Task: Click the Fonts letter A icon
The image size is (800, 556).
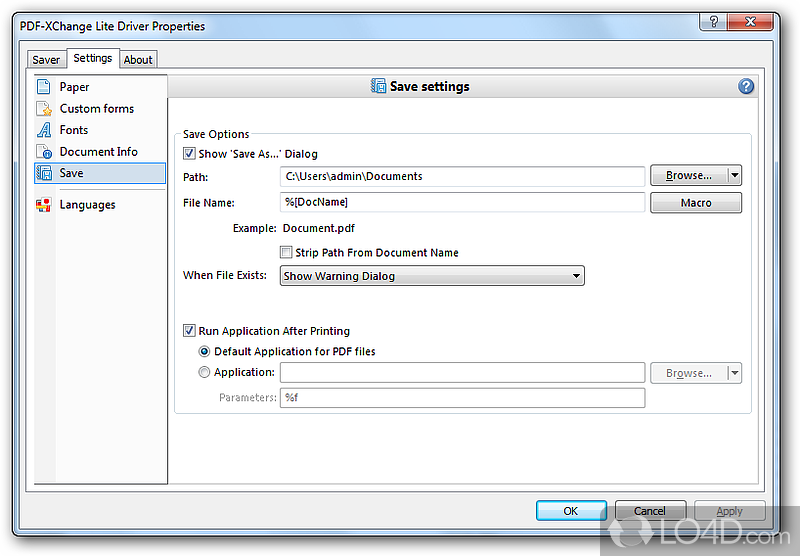Action: pyautogui.click(x=44, y=130)
